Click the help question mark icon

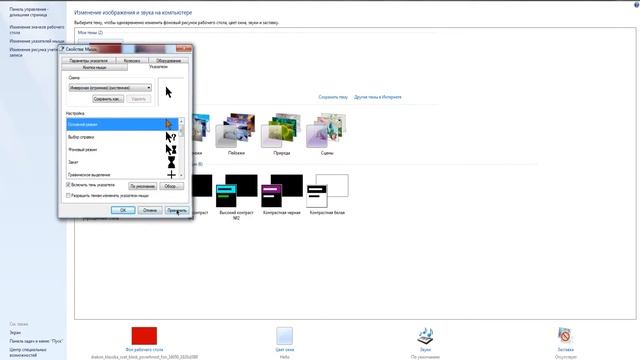pos(637,4)
